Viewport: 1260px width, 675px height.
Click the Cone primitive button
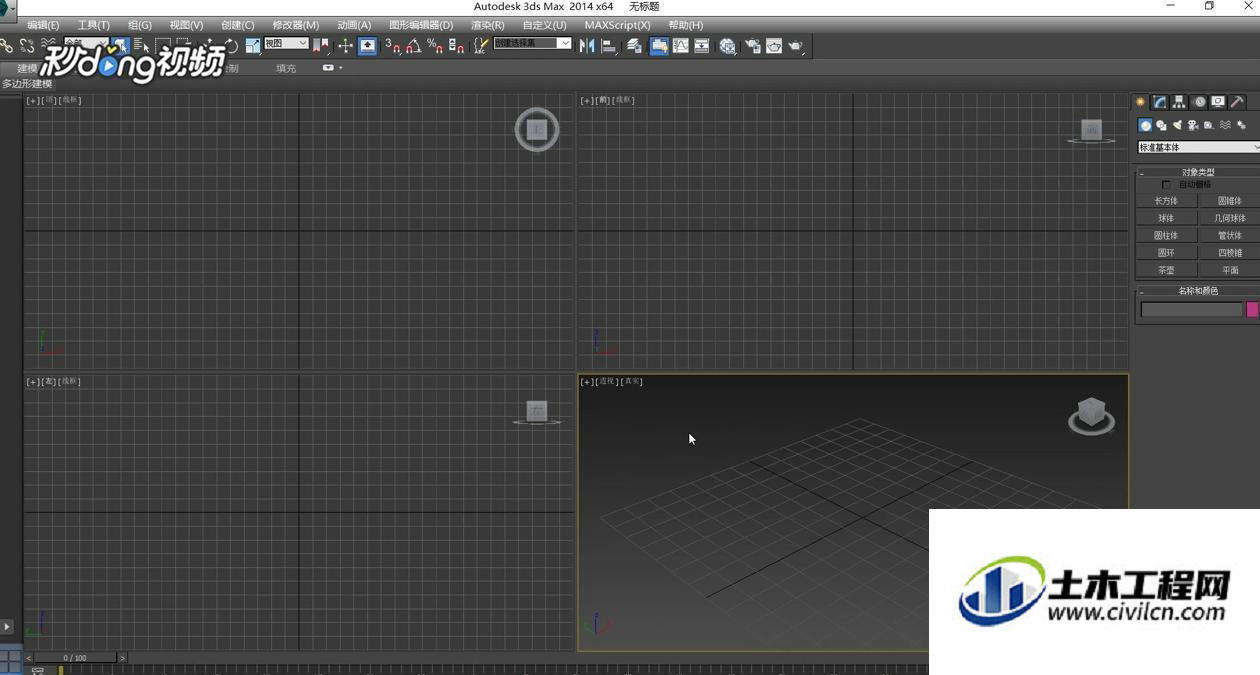(x=1229, y=201)
